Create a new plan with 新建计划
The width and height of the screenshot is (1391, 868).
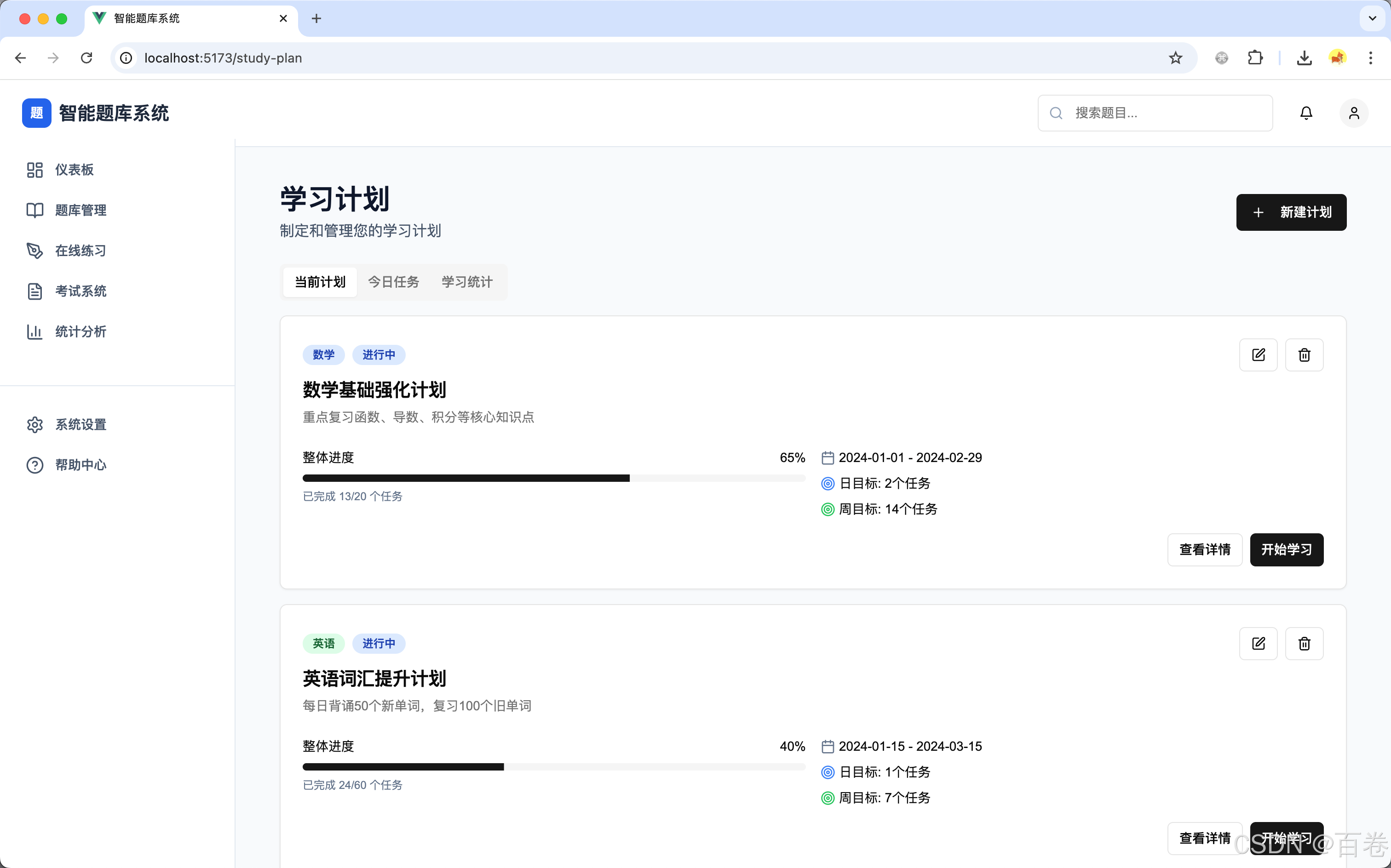(1291, 212)
